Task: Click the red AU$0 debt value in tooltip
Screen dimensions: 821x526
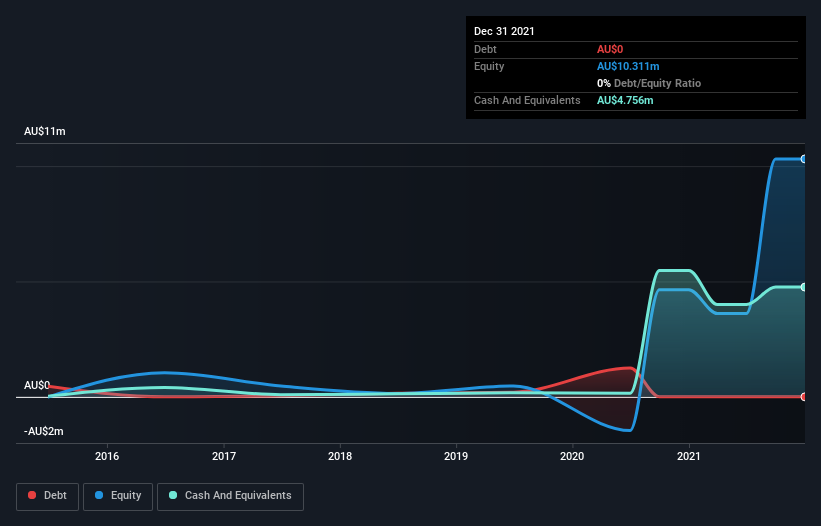Action: 610,49
